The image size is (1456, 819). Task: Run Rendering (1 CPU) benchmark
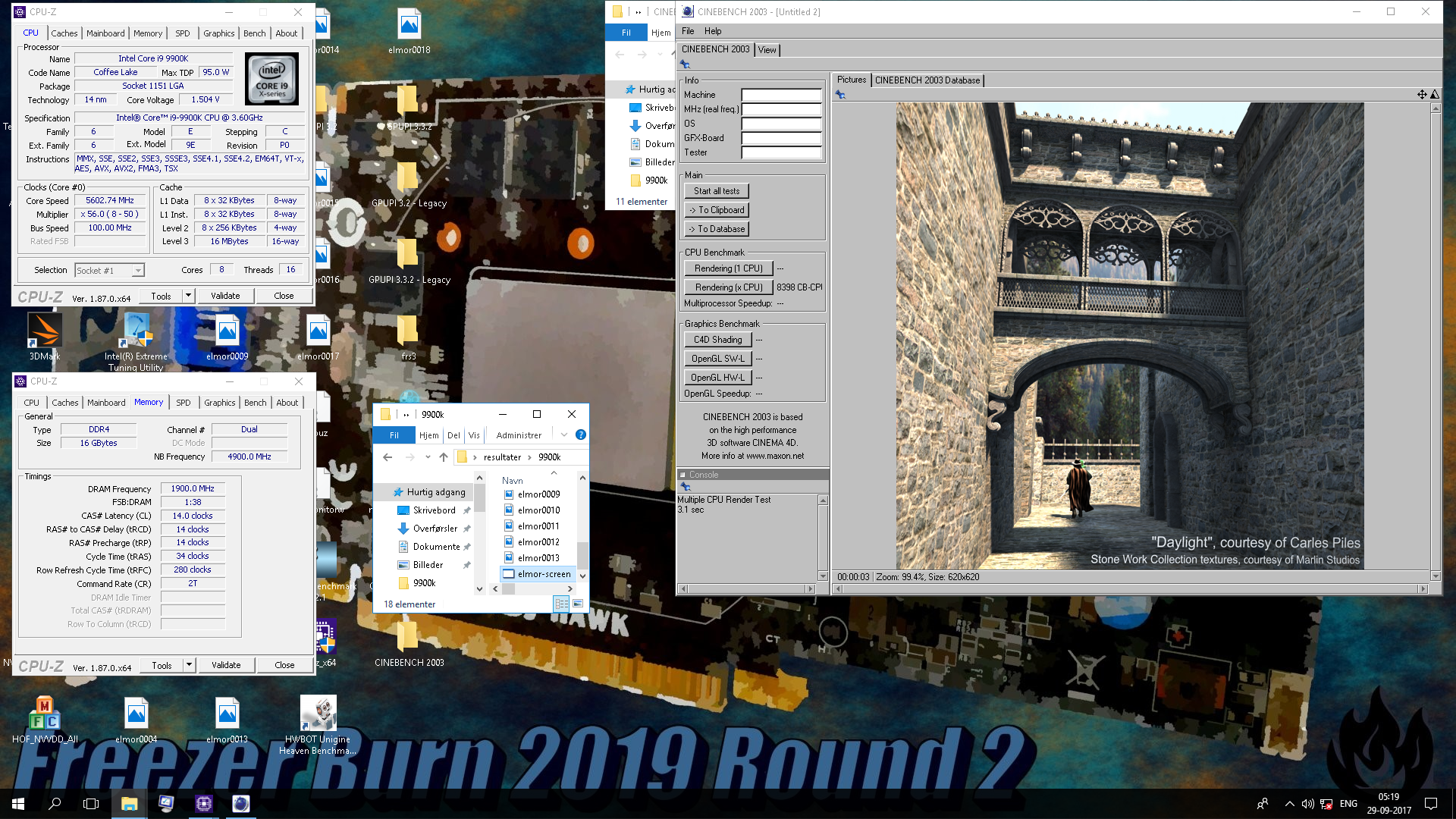[x=729, y=268]
